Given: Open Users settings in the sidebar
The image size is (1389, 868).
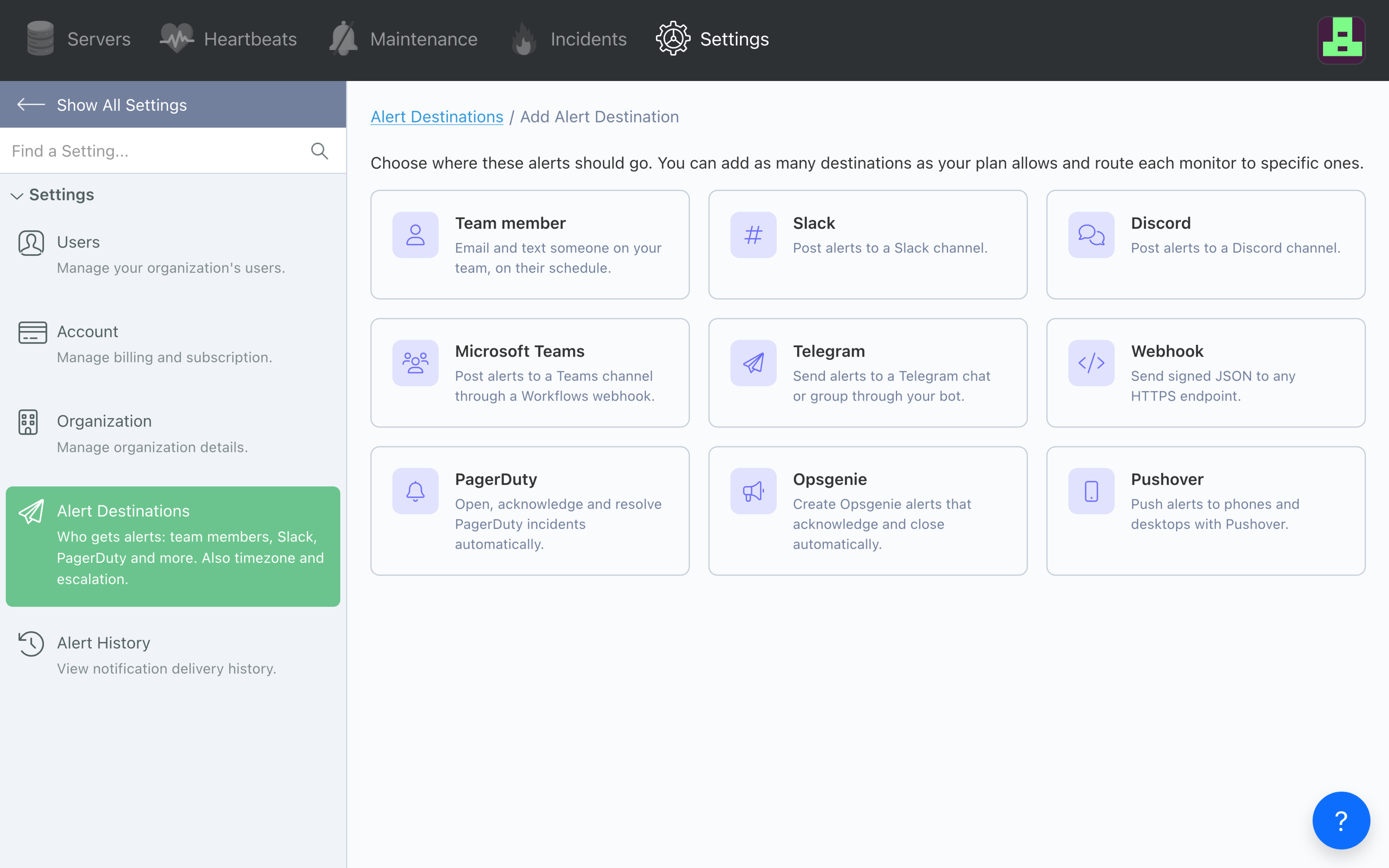Looking at the screenshot, I should [x=173, y=254].
